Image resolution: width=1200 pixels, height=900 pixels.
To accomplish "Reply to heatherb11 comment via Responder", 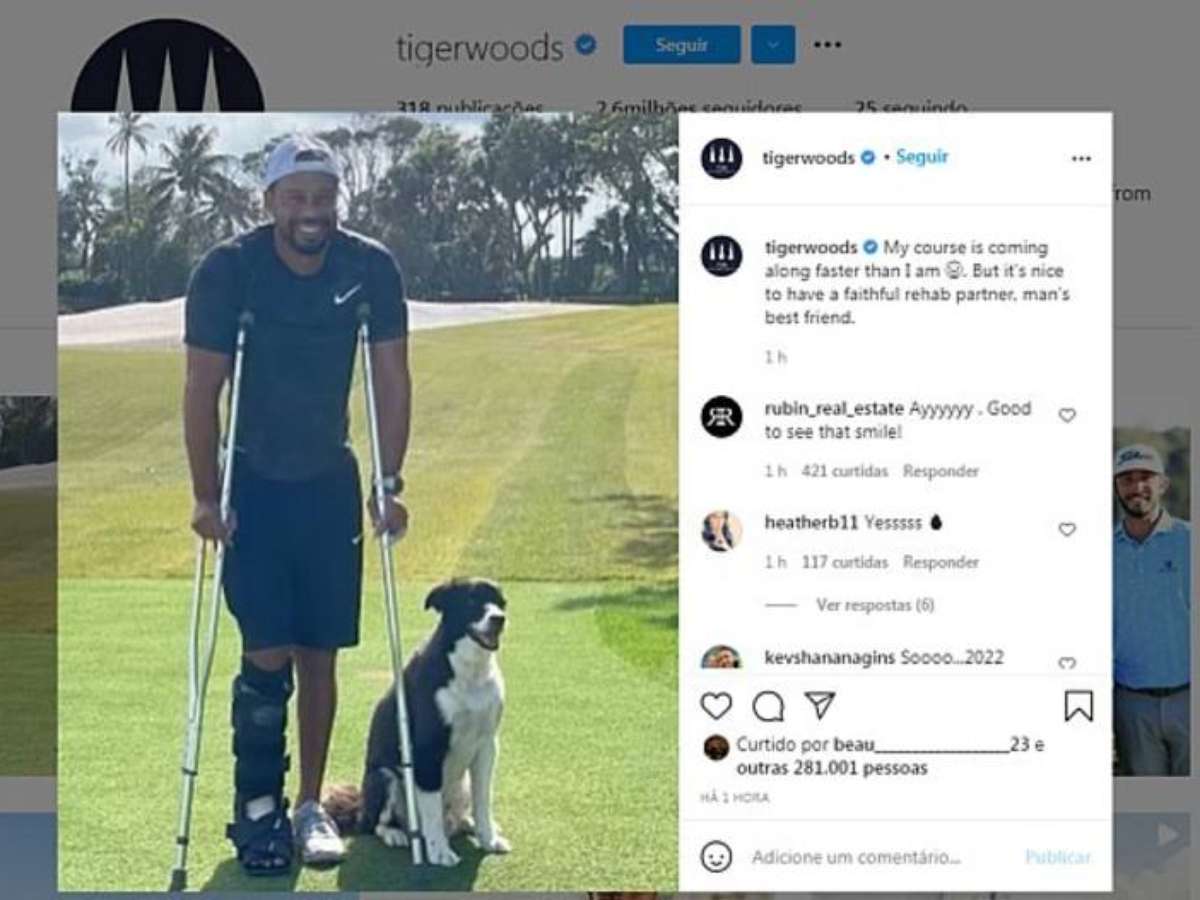I will (x=941, y=562).
